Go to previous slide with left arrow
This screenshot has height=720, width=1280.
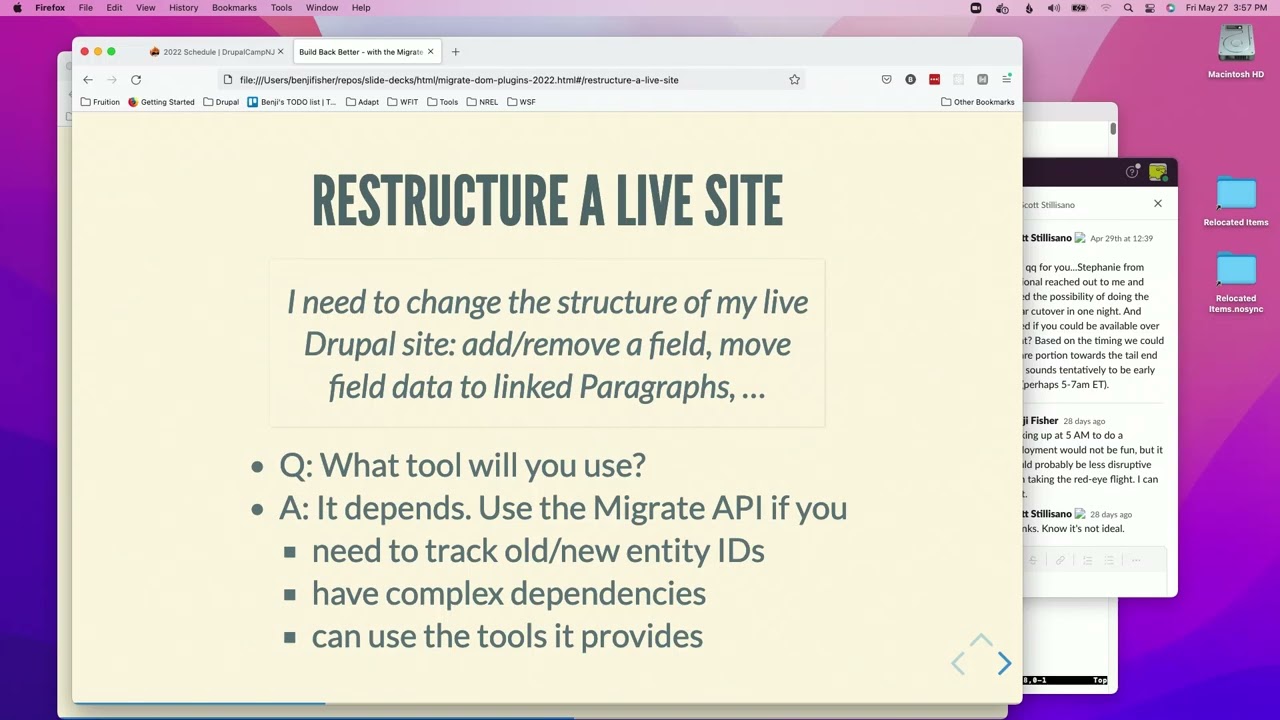[958, 663]
